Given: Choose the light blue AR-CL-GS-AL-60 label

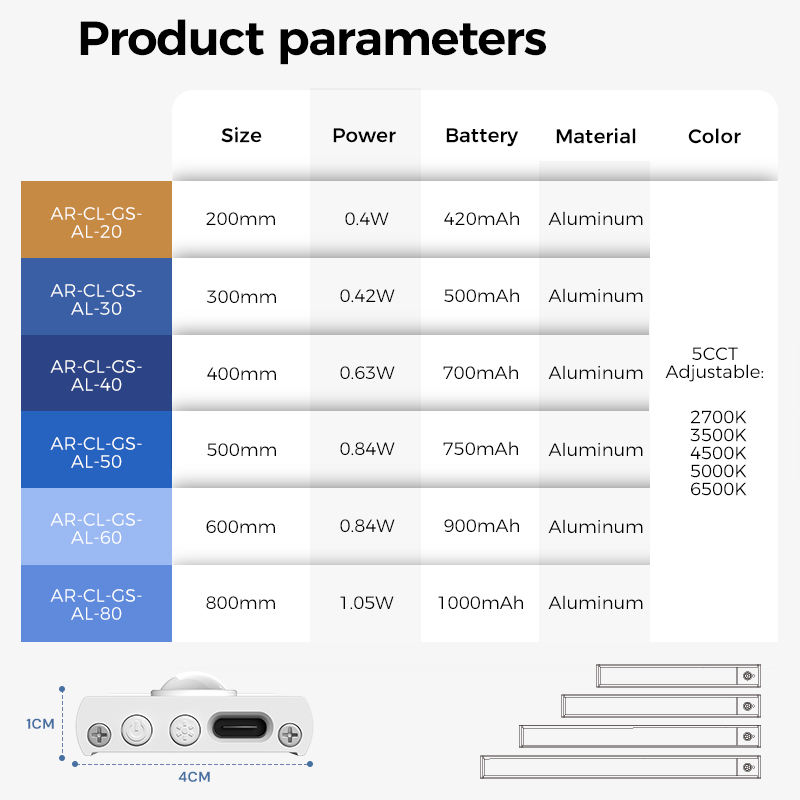Looking at the screenshot, I should 96,528.
